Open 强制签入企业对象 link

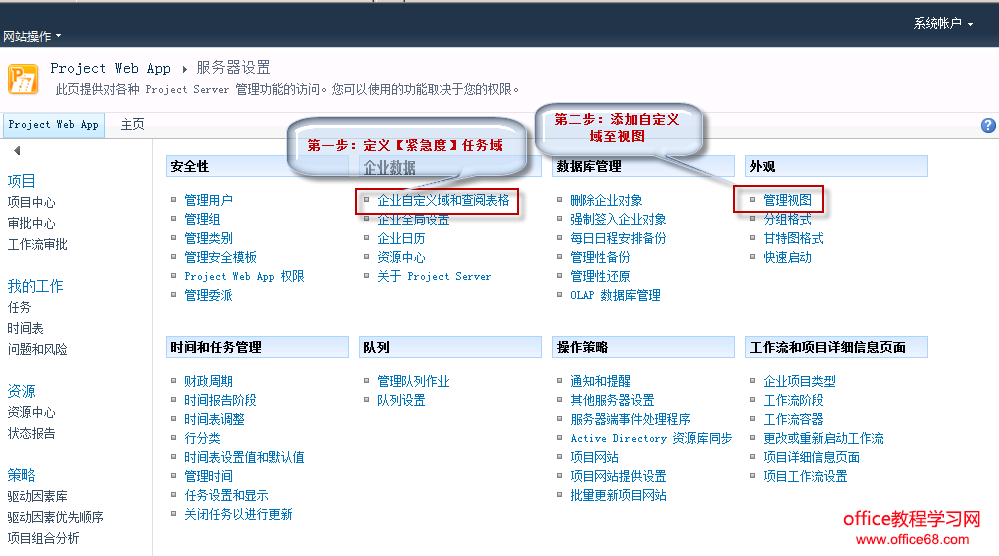click(x=618, y=219)
